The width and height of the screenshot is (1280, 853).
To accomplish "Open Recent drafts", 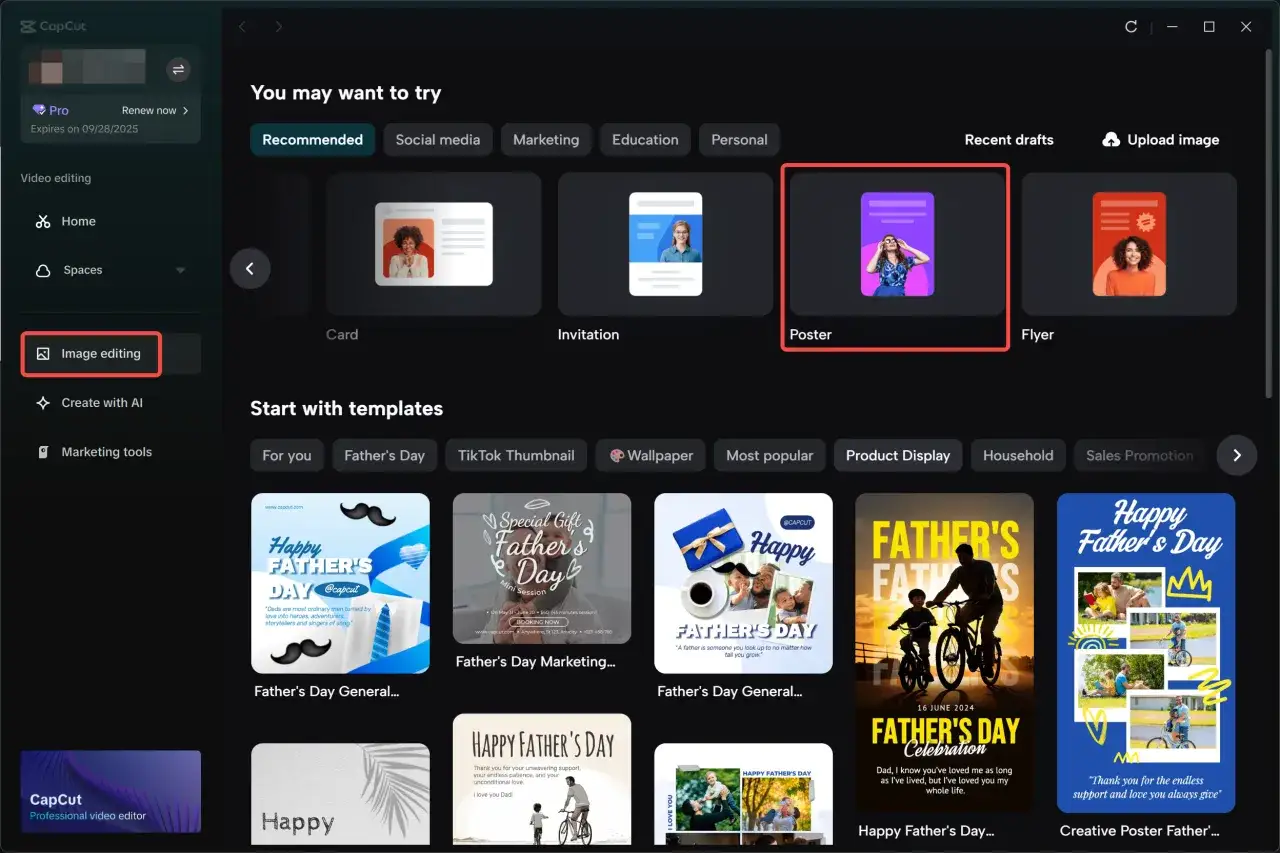I will point(1008,140).
